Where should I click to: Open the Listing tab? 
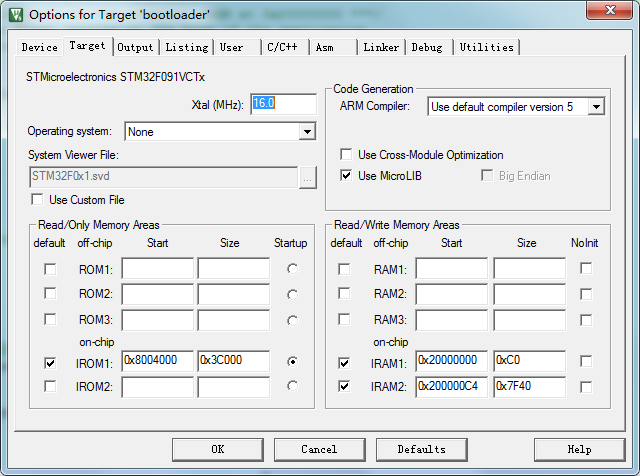point(187,47)
